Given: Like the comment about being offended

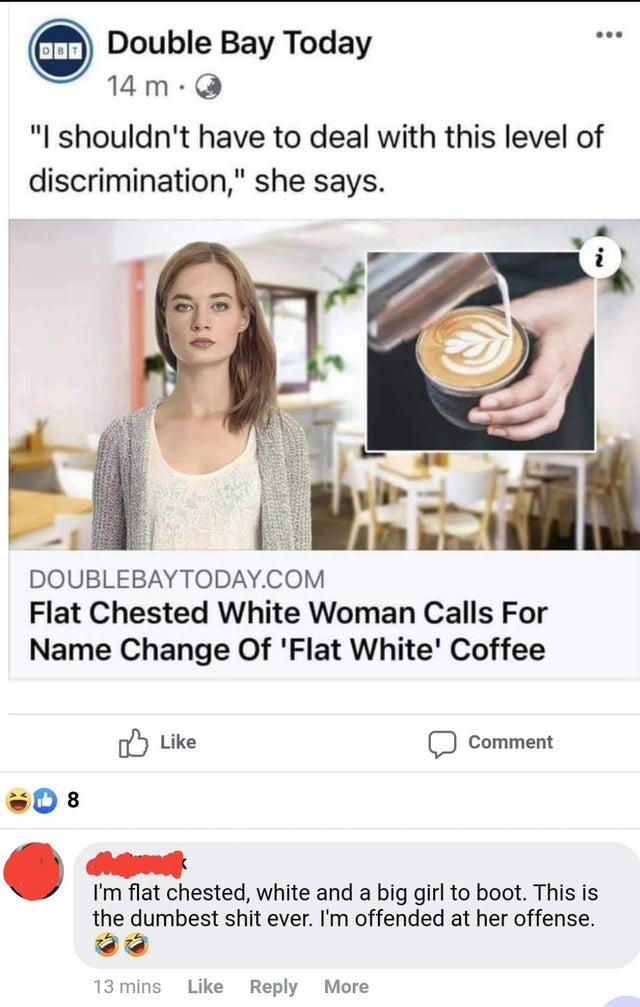Looking at the screenshot, I should click(205, 986).
